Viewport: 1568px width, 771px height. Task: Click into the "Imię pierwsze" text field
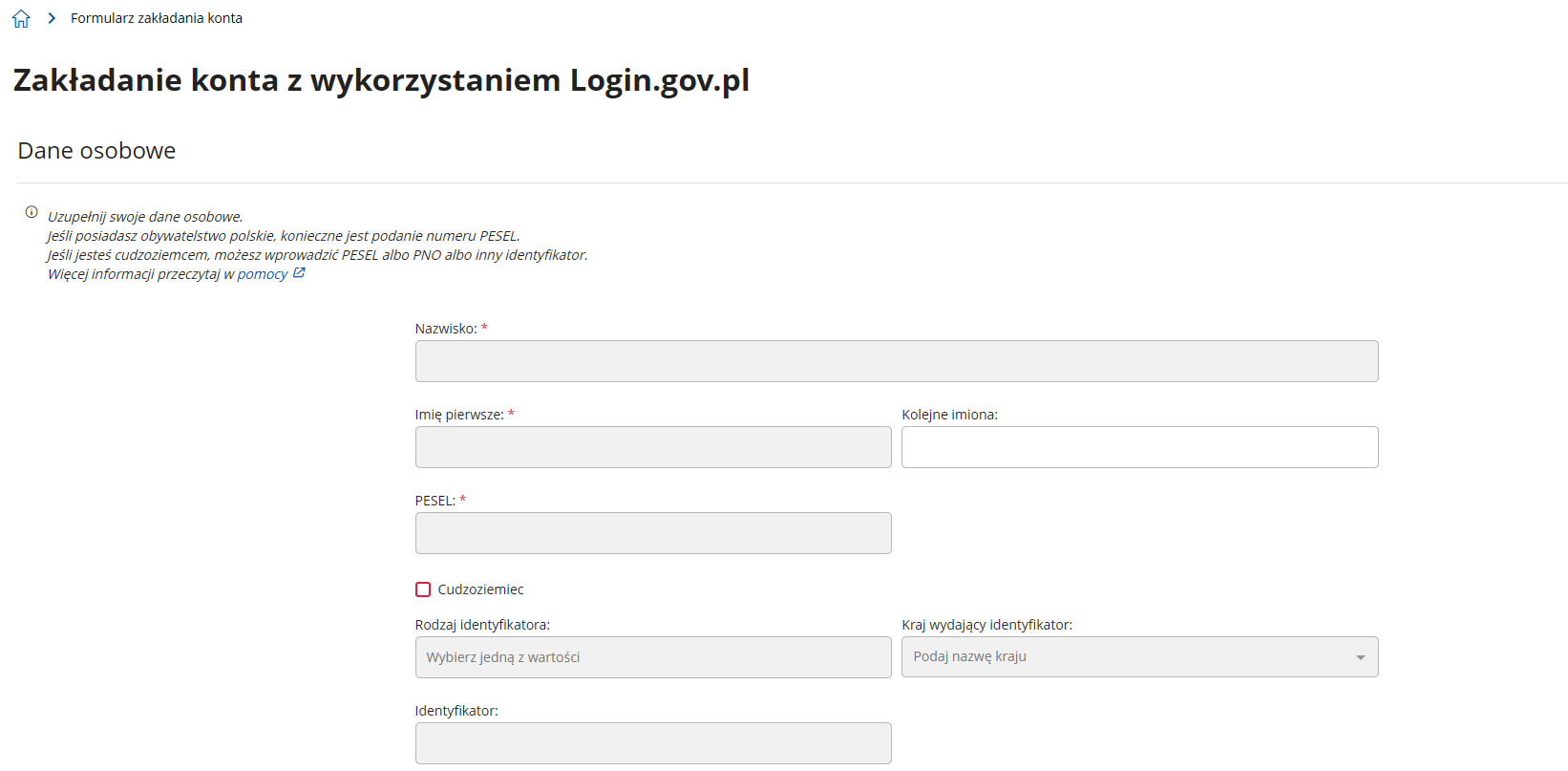coord(653,447)
